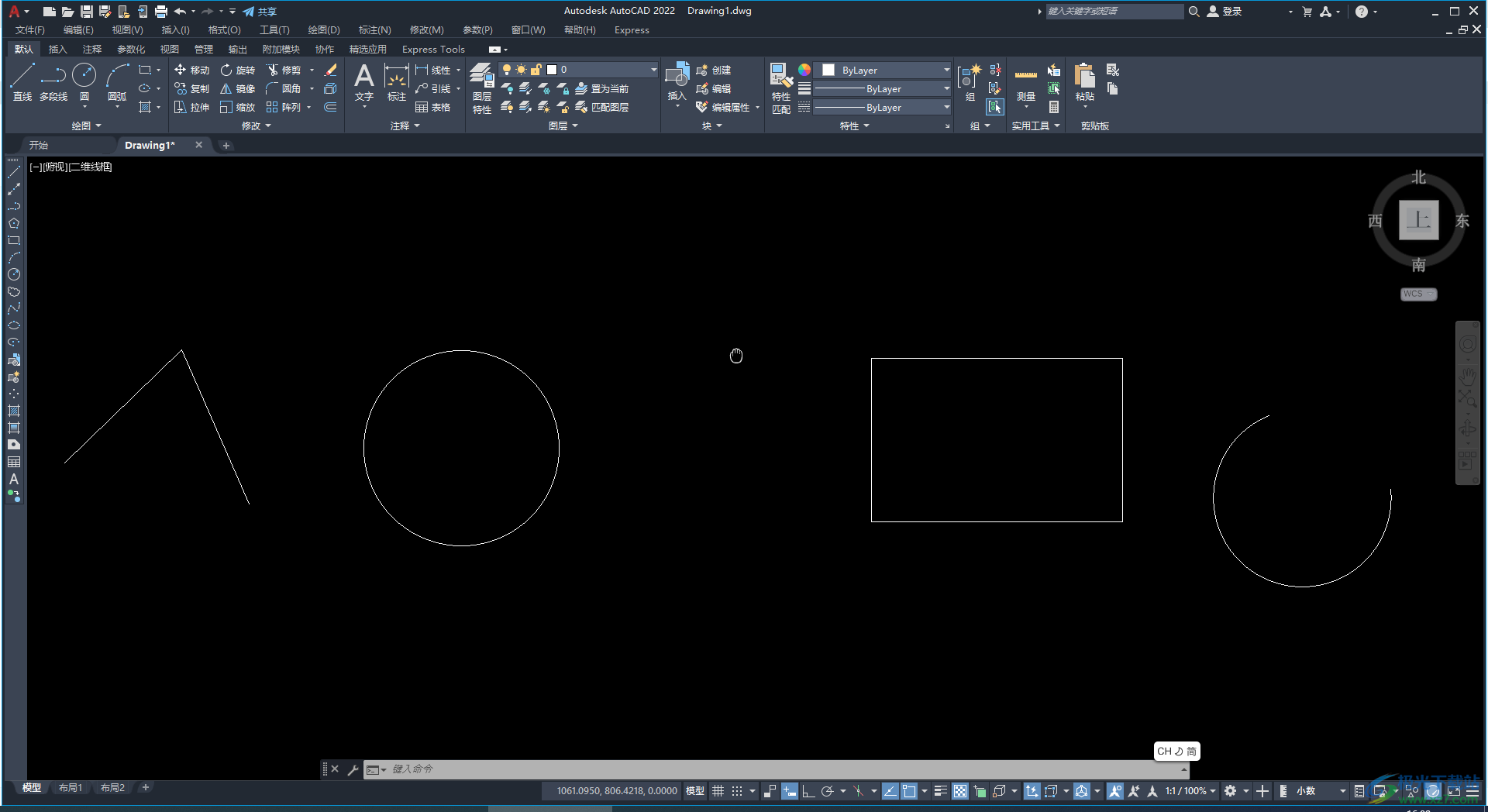Toggle transparency display in status bar
The height and width of the screenshot is (812, 1488).
pyautogui.click(x=960, y=791)
